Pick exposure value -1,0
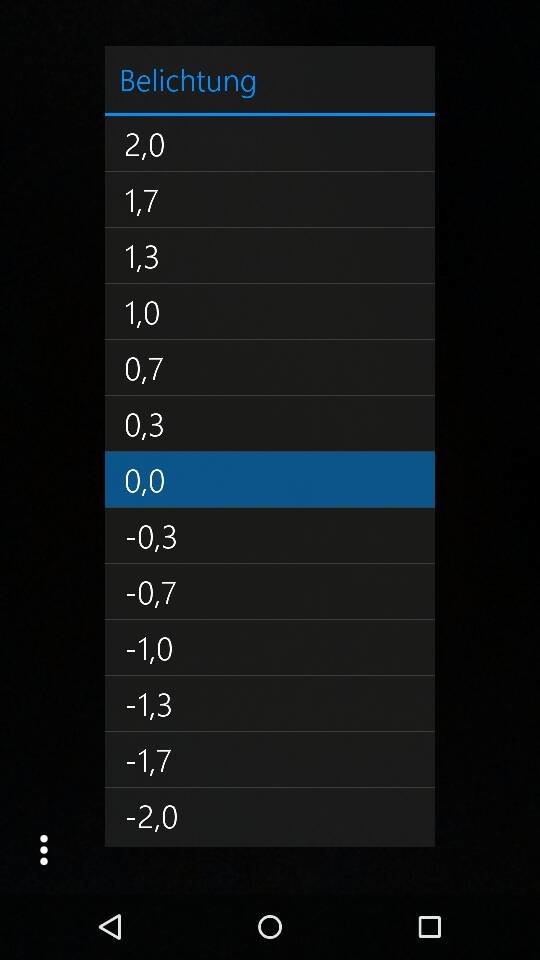This screenshot has height=960, width=540. pyautogui.click(x=270, y=648)
